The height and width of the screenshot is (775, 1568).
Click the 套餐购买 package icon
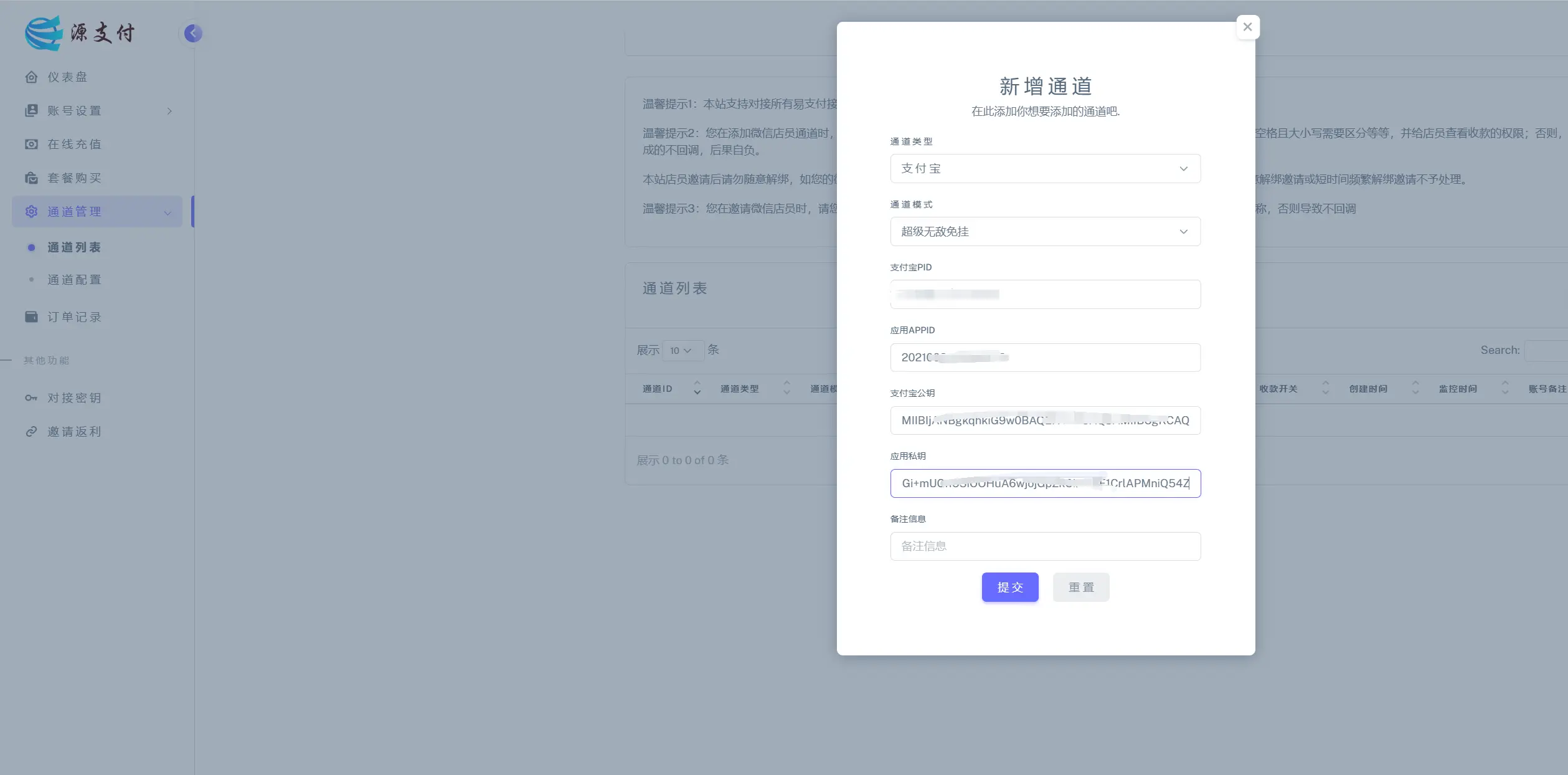31,178
